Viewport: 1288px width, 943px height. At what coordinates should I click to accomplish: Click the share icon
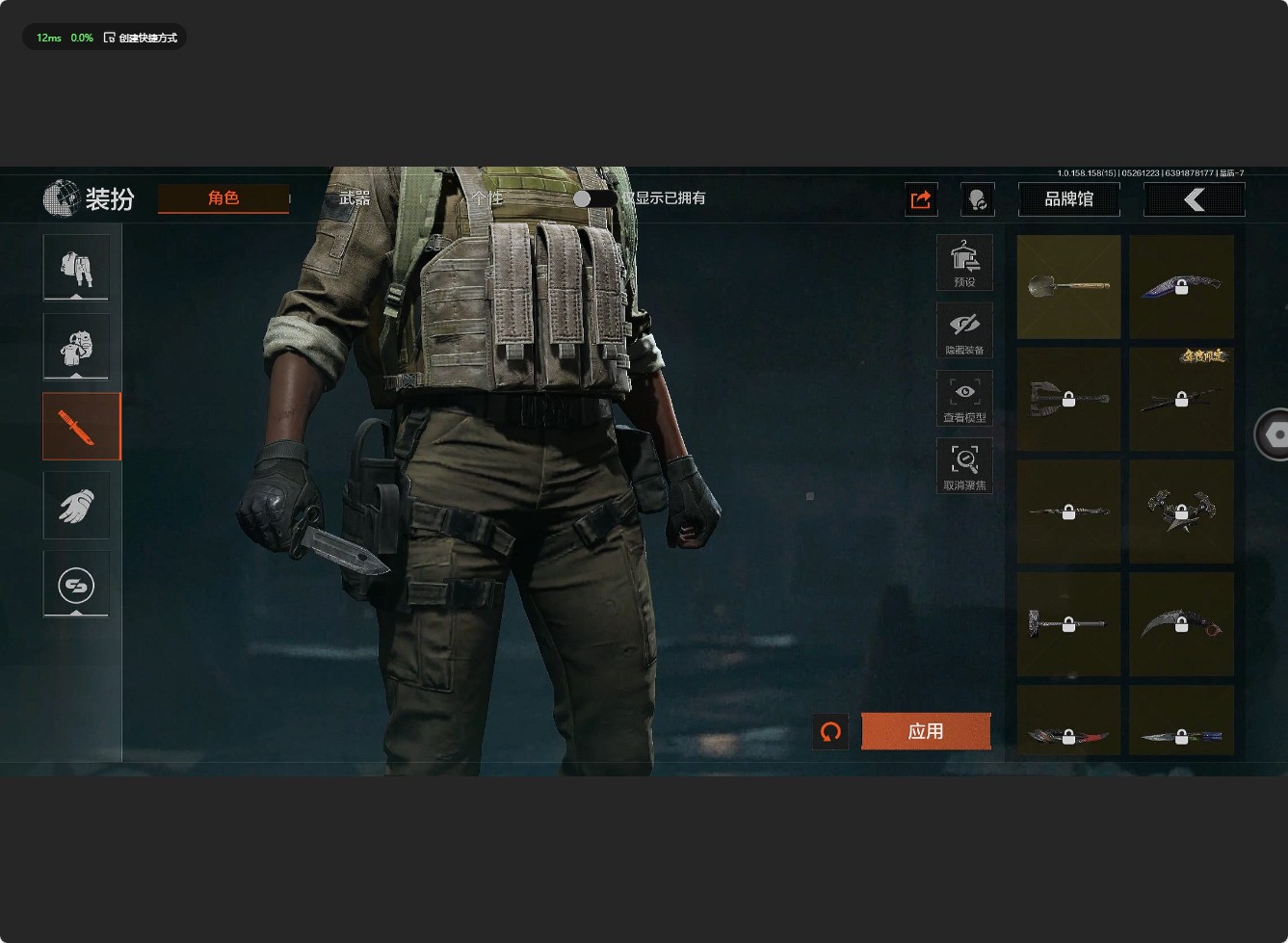click(x=921, y=199)
